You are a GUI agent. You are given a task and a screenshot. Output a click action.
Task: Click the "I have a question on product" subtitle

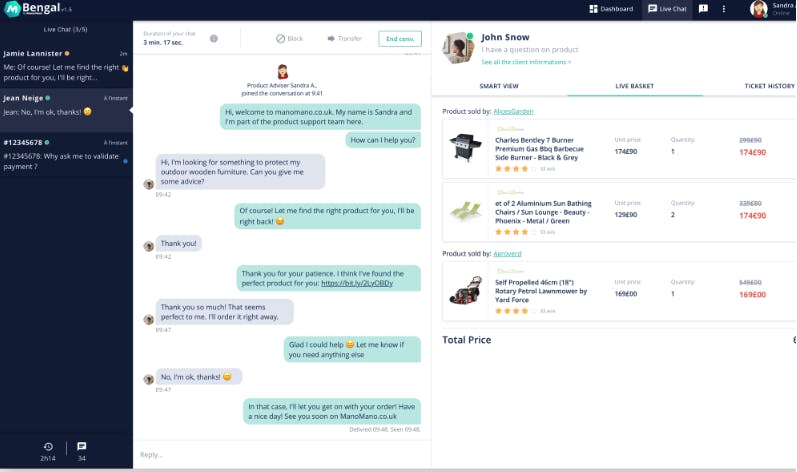[x=530, y=50]
